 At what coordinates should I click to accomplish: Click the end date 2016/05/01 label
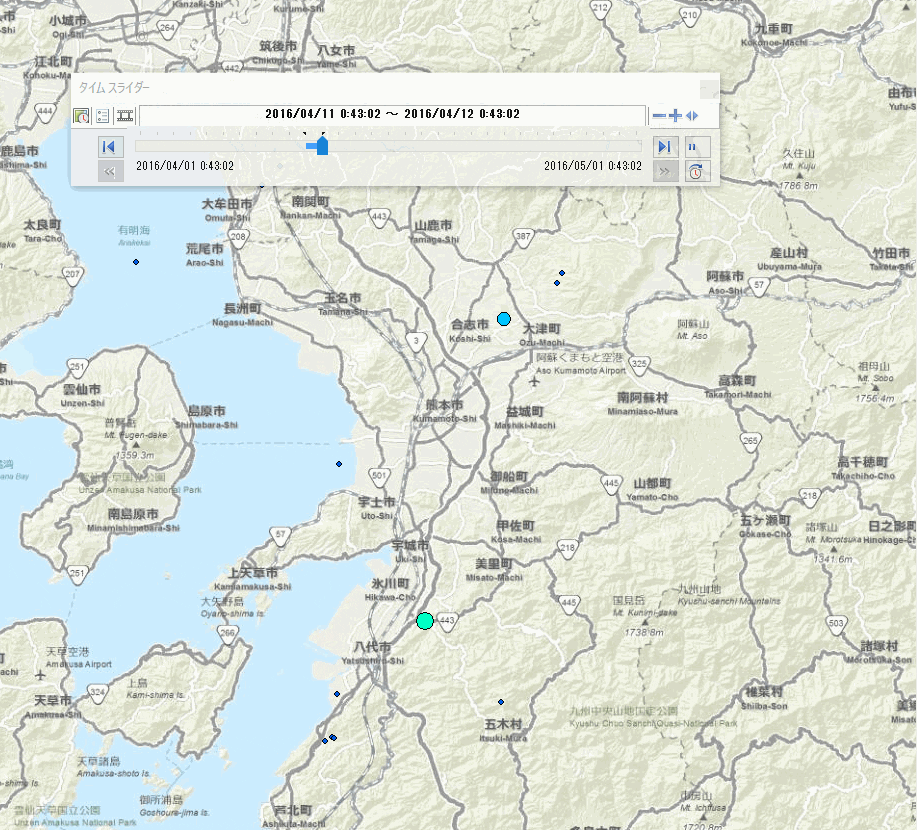coord(593,166)
